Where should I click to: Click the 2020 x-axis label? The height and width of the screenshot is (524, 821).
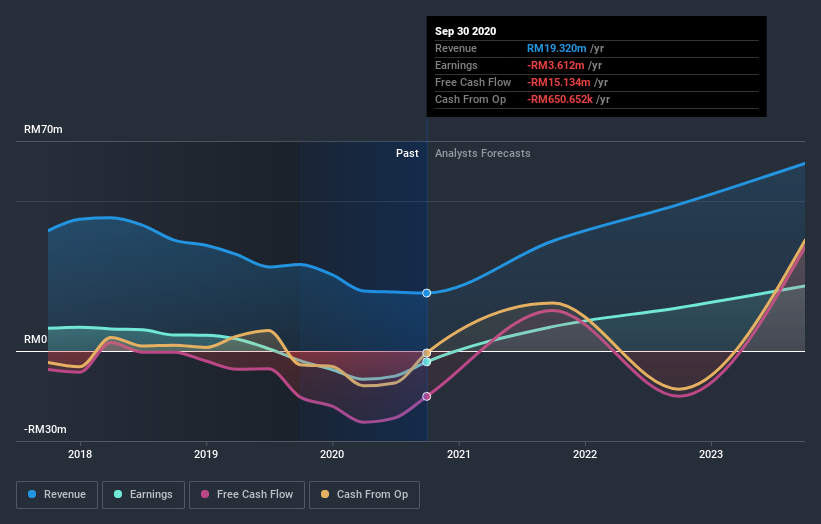[x=332, y=454]
